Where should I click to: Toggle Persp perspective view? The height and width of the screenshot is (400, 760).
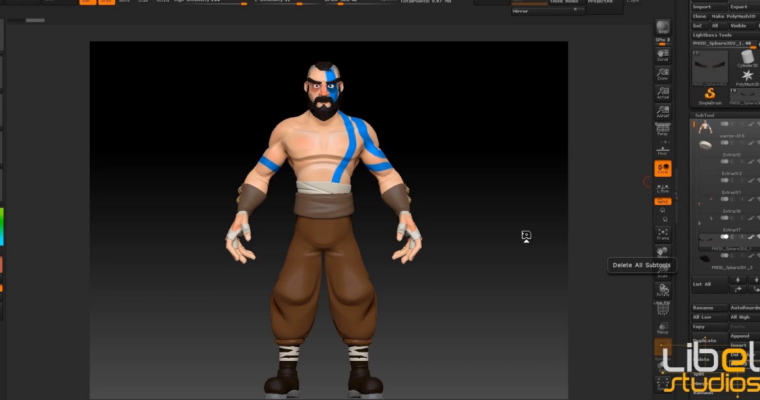(663, 129)
